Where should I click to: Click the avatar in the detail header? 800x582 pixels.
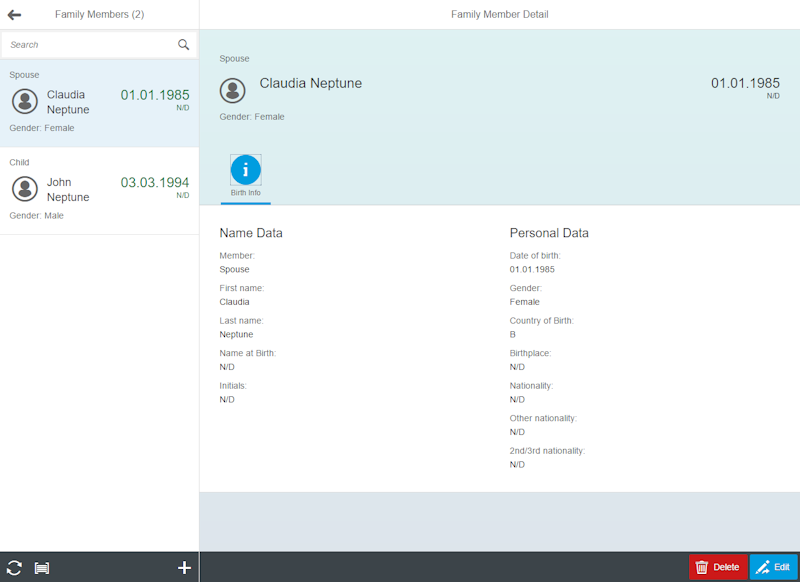click(233, 90)
